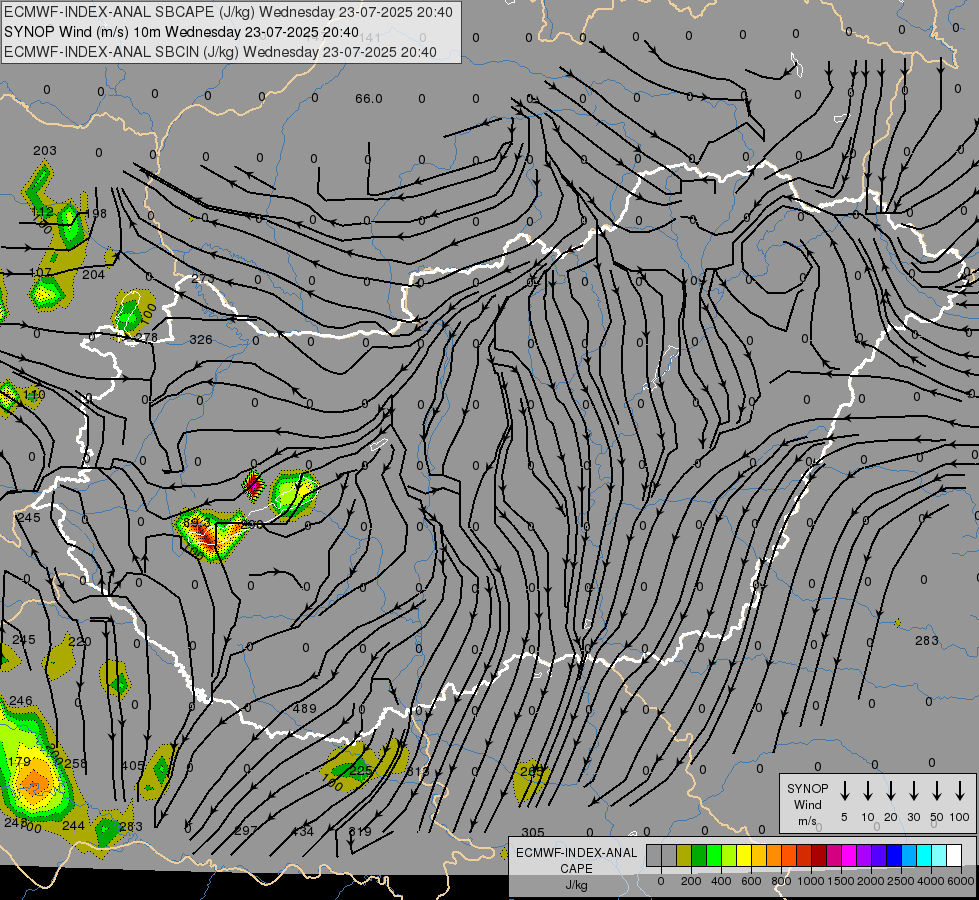Screen dimensions: 979x900
Task: Pick the pure blue swatch in the CAPE legend
Action: pos(894,855)
